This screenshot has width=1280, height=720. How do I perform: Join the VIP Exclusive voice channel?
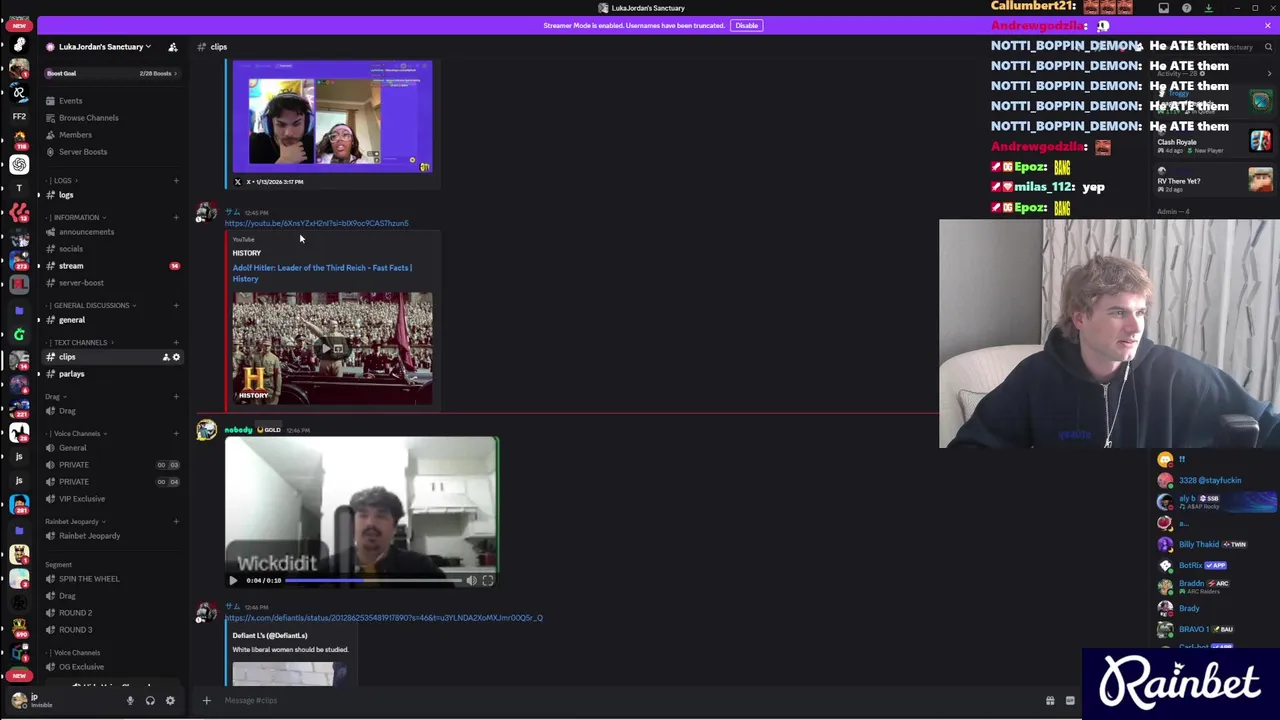pos(82,499)
